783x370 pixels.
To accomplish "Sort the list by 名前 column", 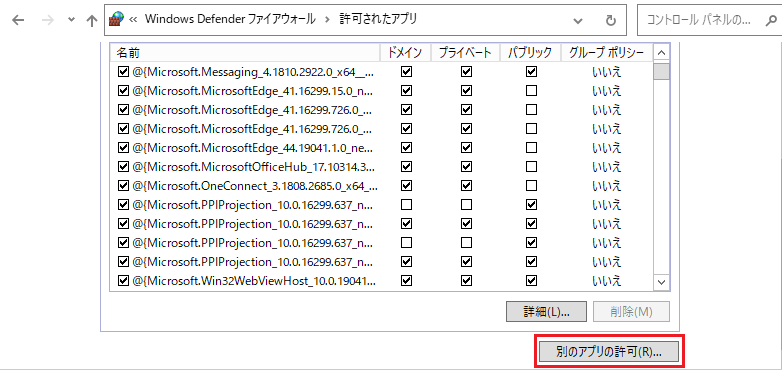I will pos(244,52).
